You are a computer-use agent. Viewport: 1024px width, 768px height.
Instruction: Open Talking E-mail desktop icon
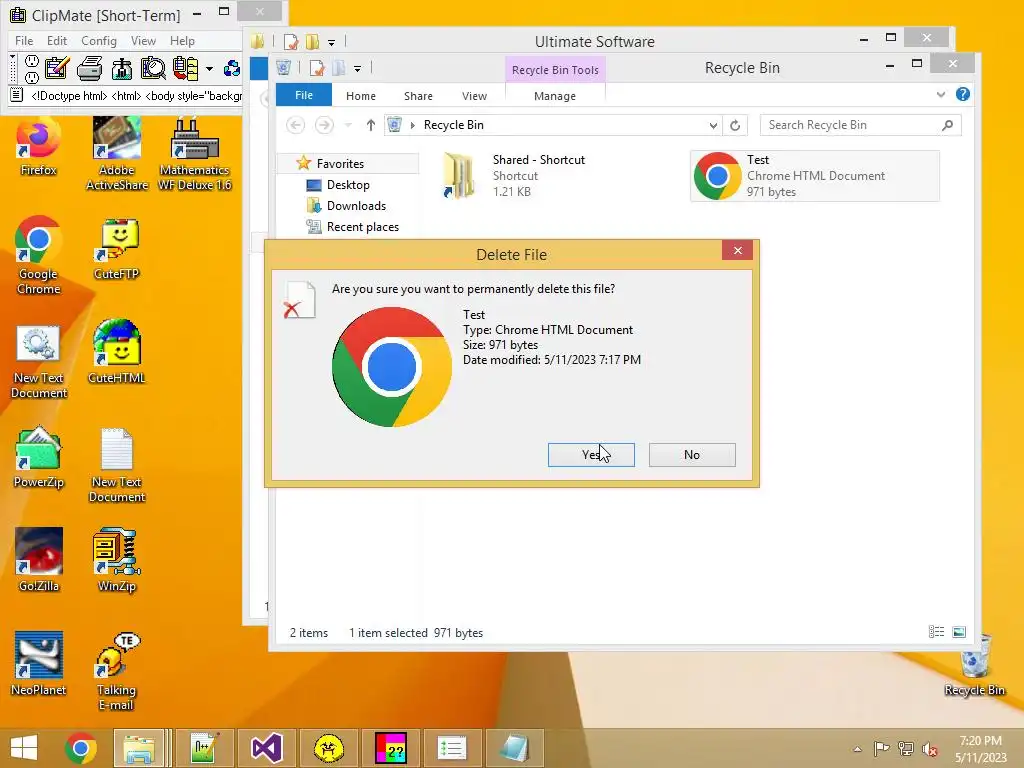pyautogui.click(x=117, y=671)
